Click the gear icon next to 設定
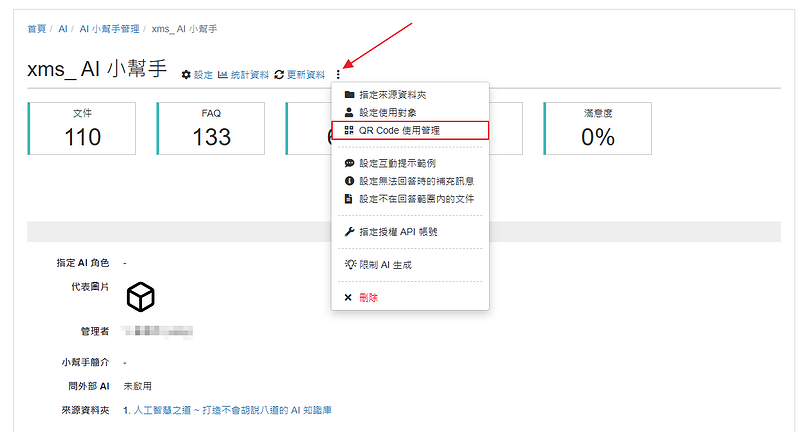 click(x=186, y=75)
